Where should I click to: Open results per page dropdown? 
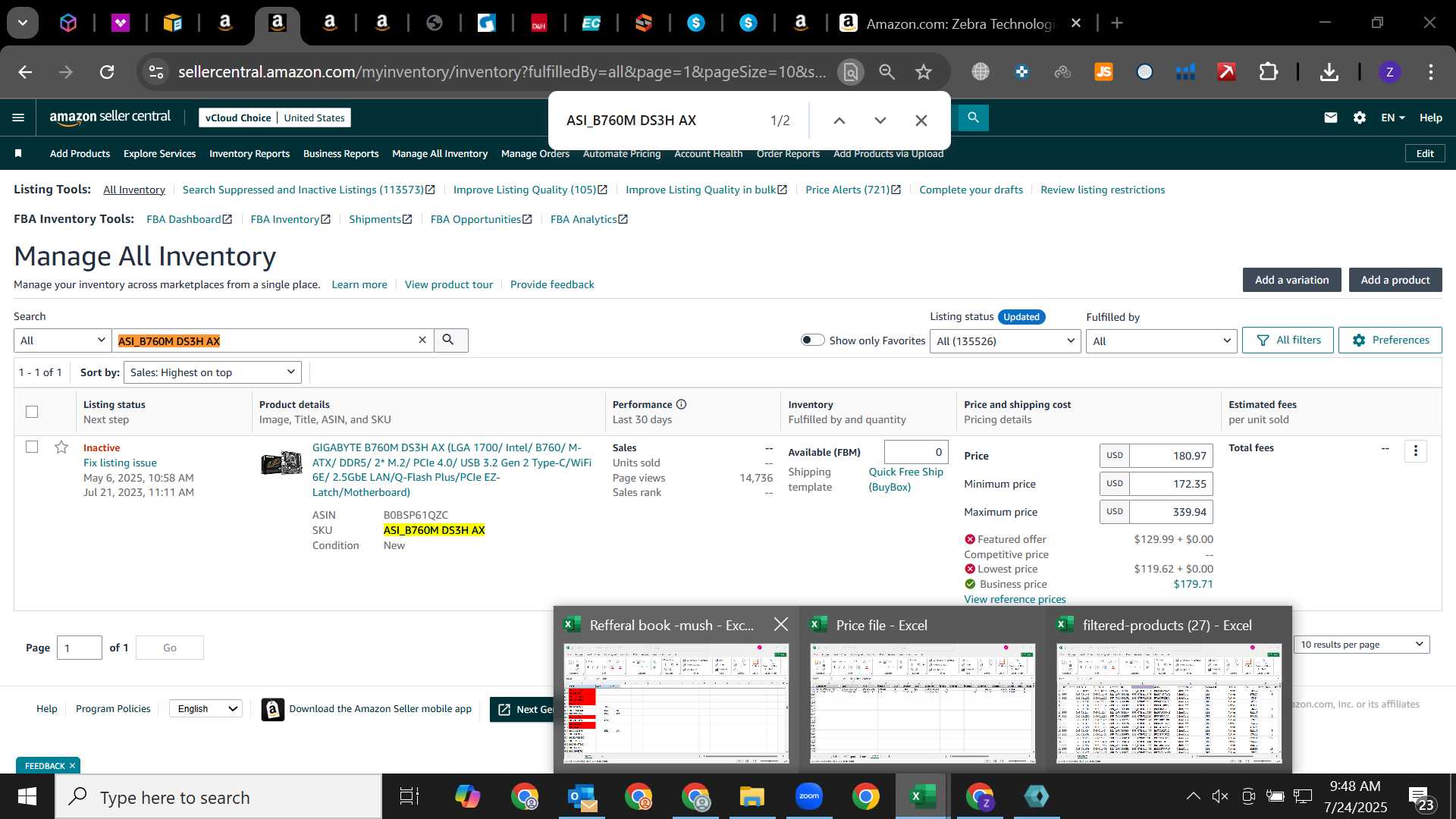[x=1361, y=645]
